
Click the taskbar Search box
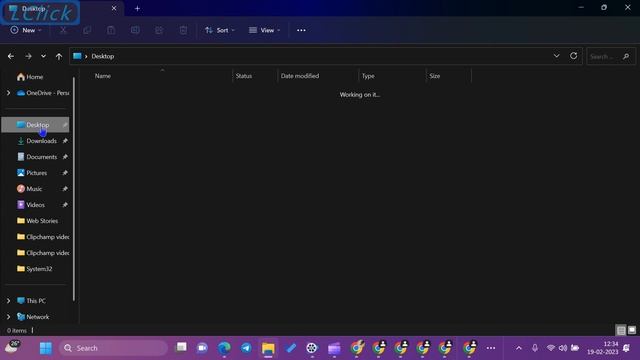click(x=113, y=348)
